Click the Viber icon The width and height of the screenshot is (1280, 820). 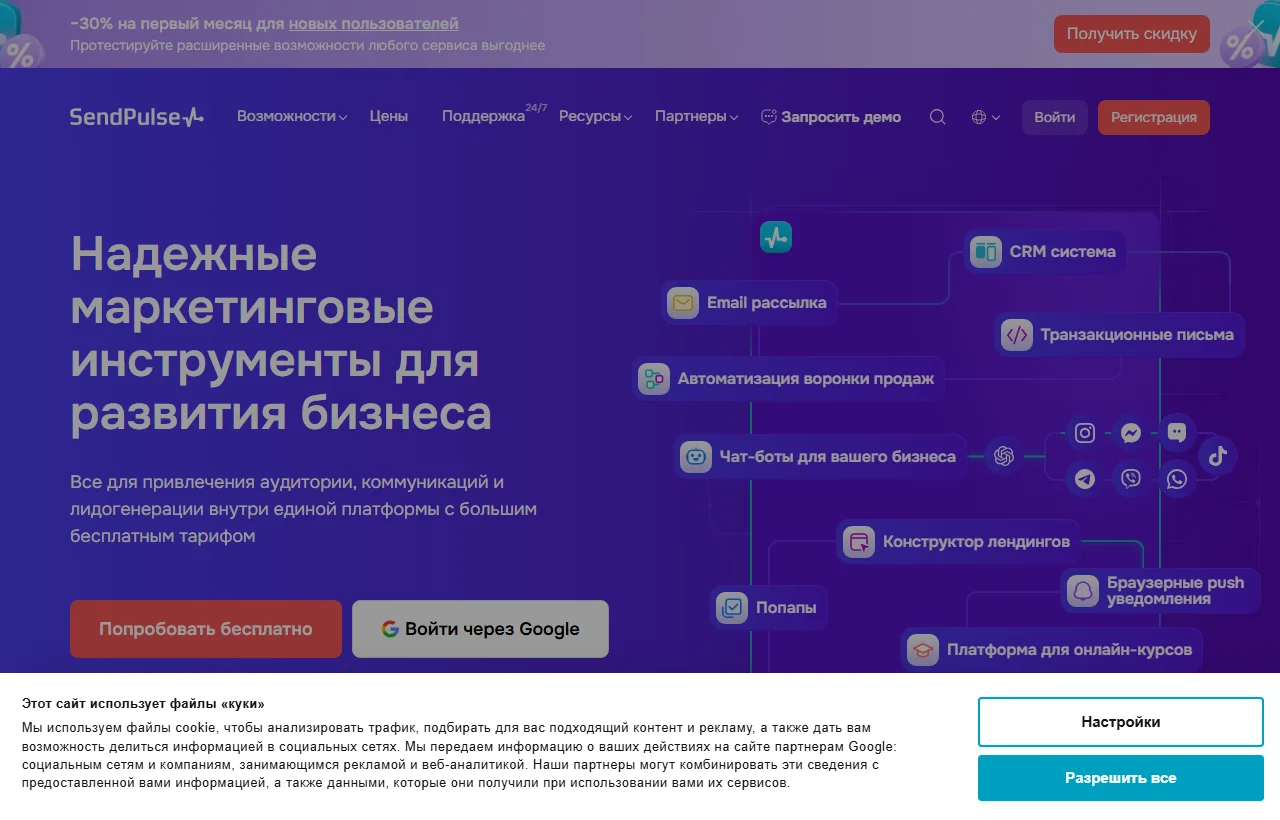pos(1131,479)
